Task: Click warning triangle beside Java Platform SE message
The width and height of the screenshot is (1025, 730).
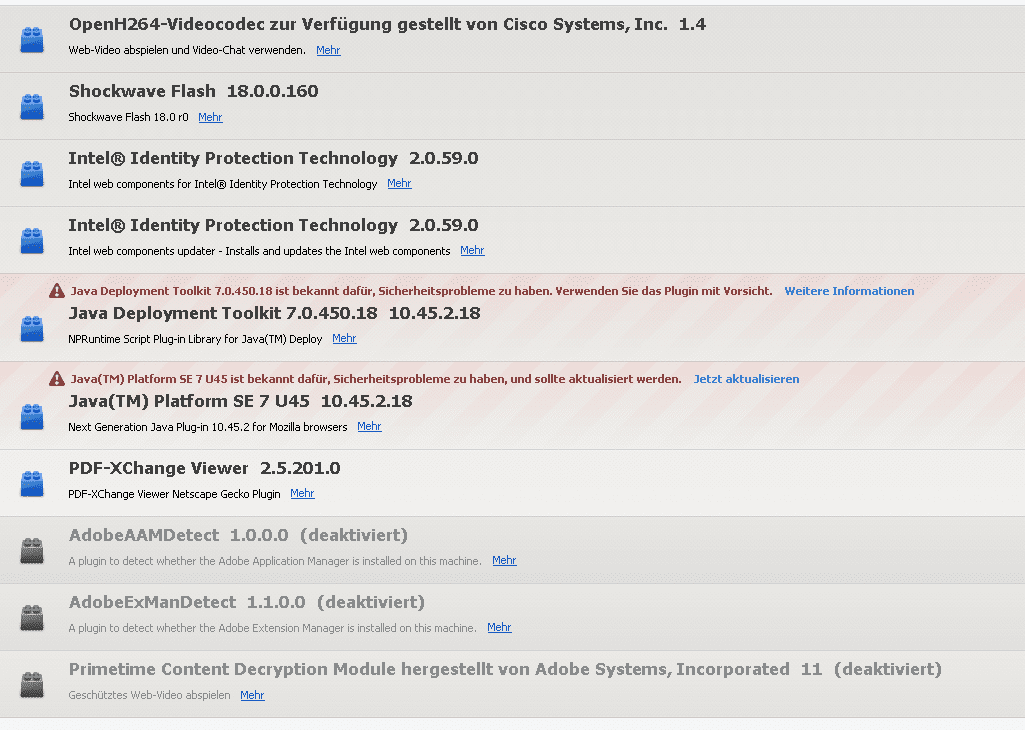Action: [x=57, y=378]
